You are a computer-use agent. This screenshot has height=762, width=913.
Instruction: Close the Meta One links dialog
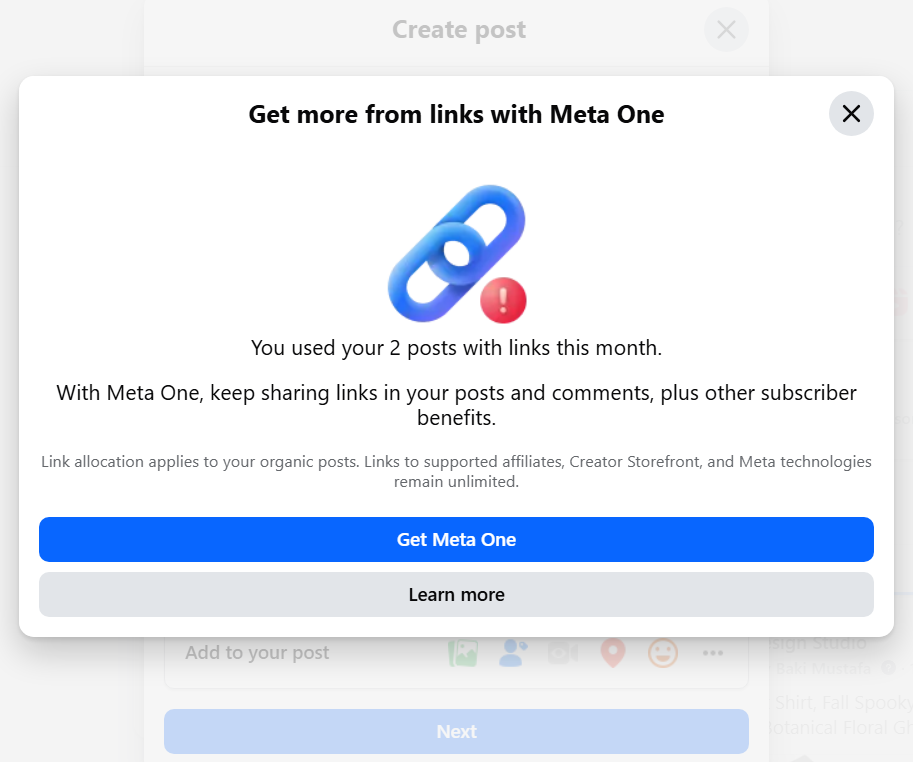pos(851,114)
